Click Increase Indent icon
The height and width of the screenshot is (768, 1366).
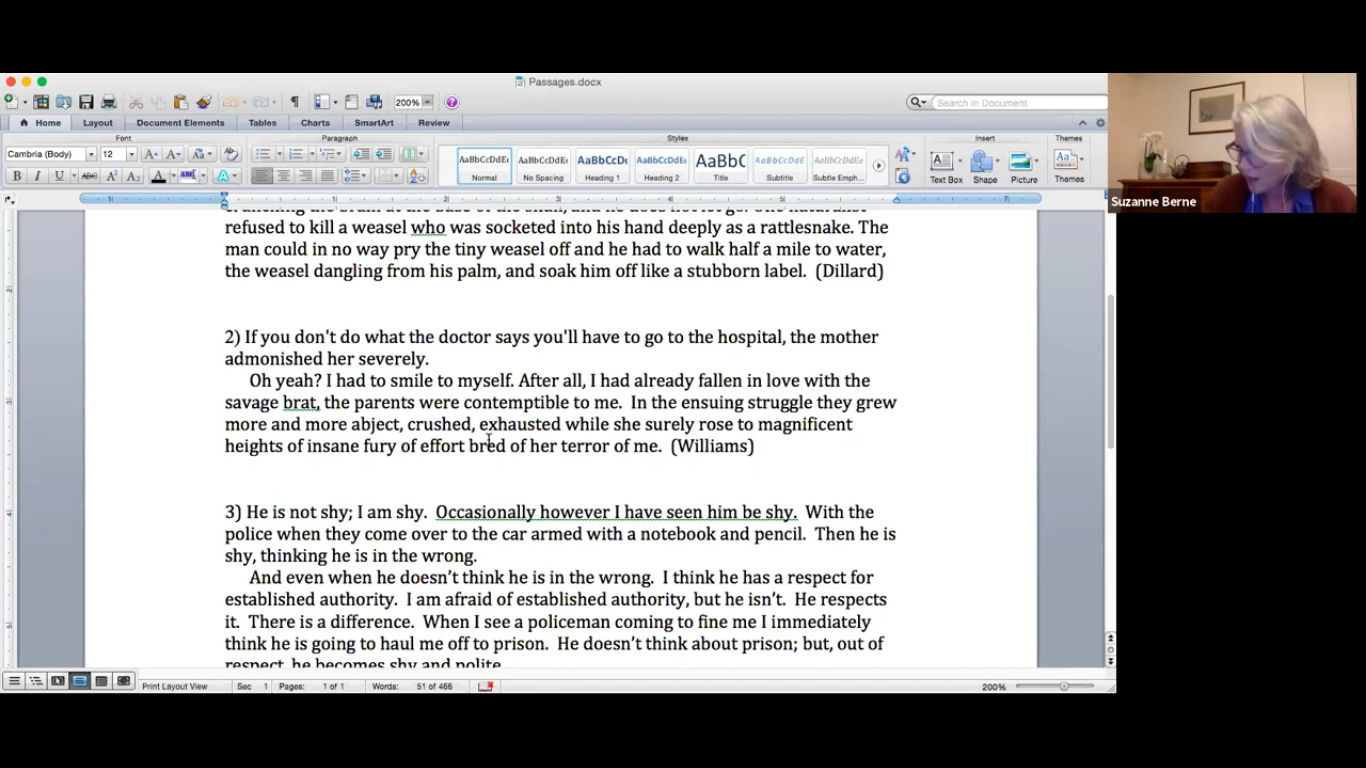pos(383,154)
